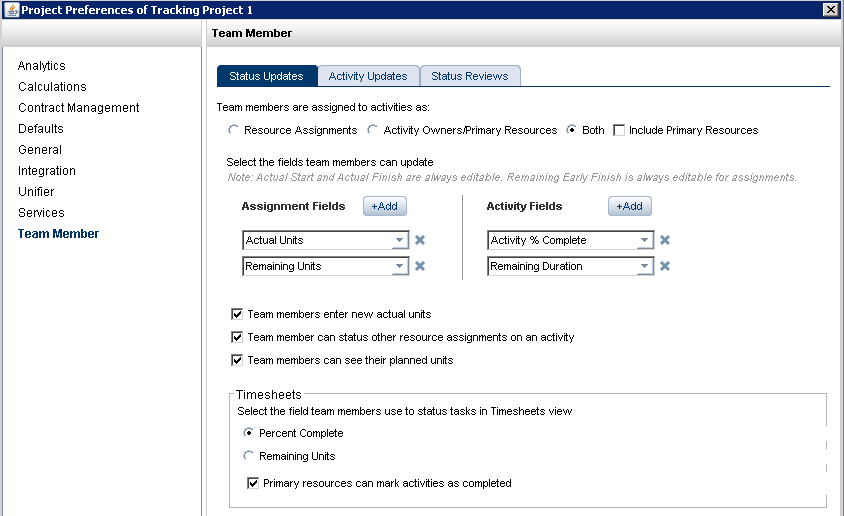This screenshot has height=516, width=844.
Task: Open the Remaining Duration dropdown
Action: pos(644,266)
